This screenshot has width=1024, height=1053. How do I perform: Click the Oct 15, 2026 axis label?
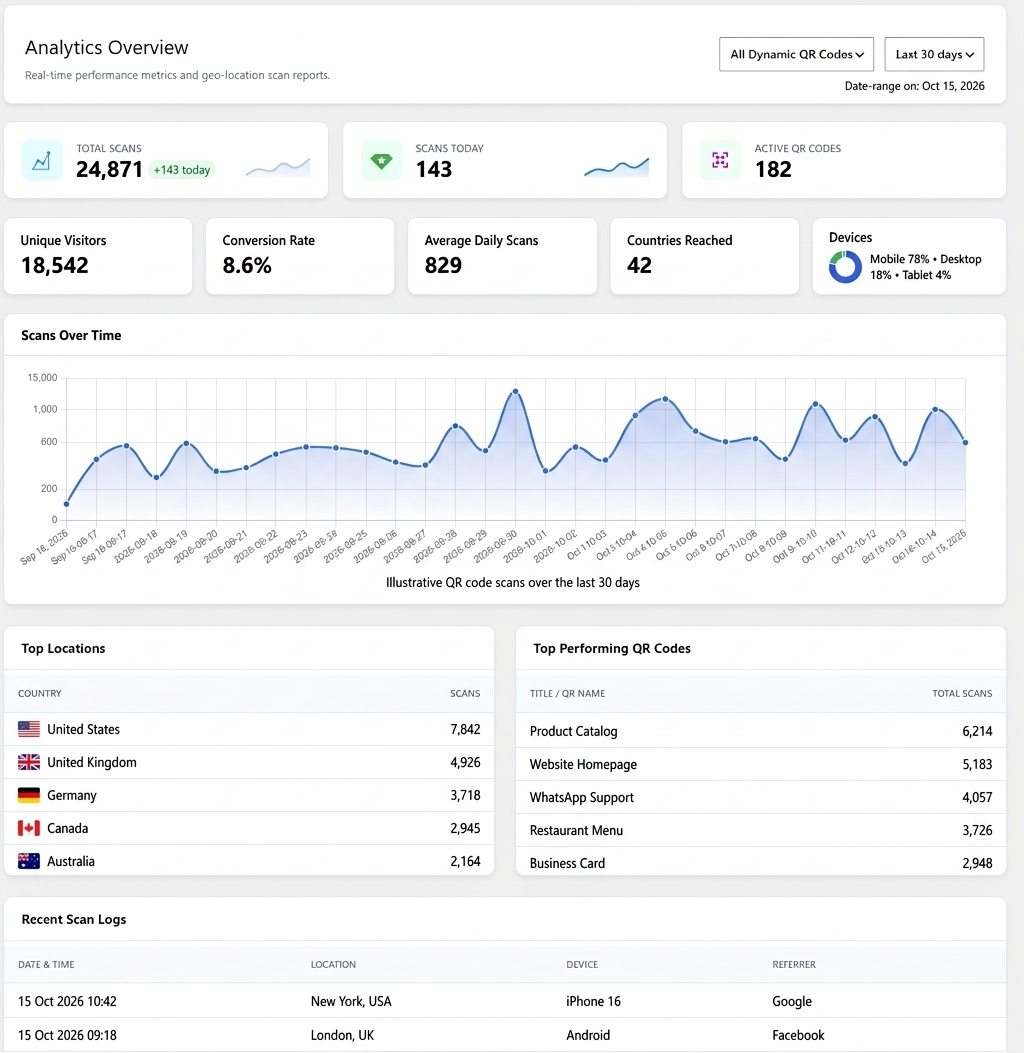tap(945, 546)
